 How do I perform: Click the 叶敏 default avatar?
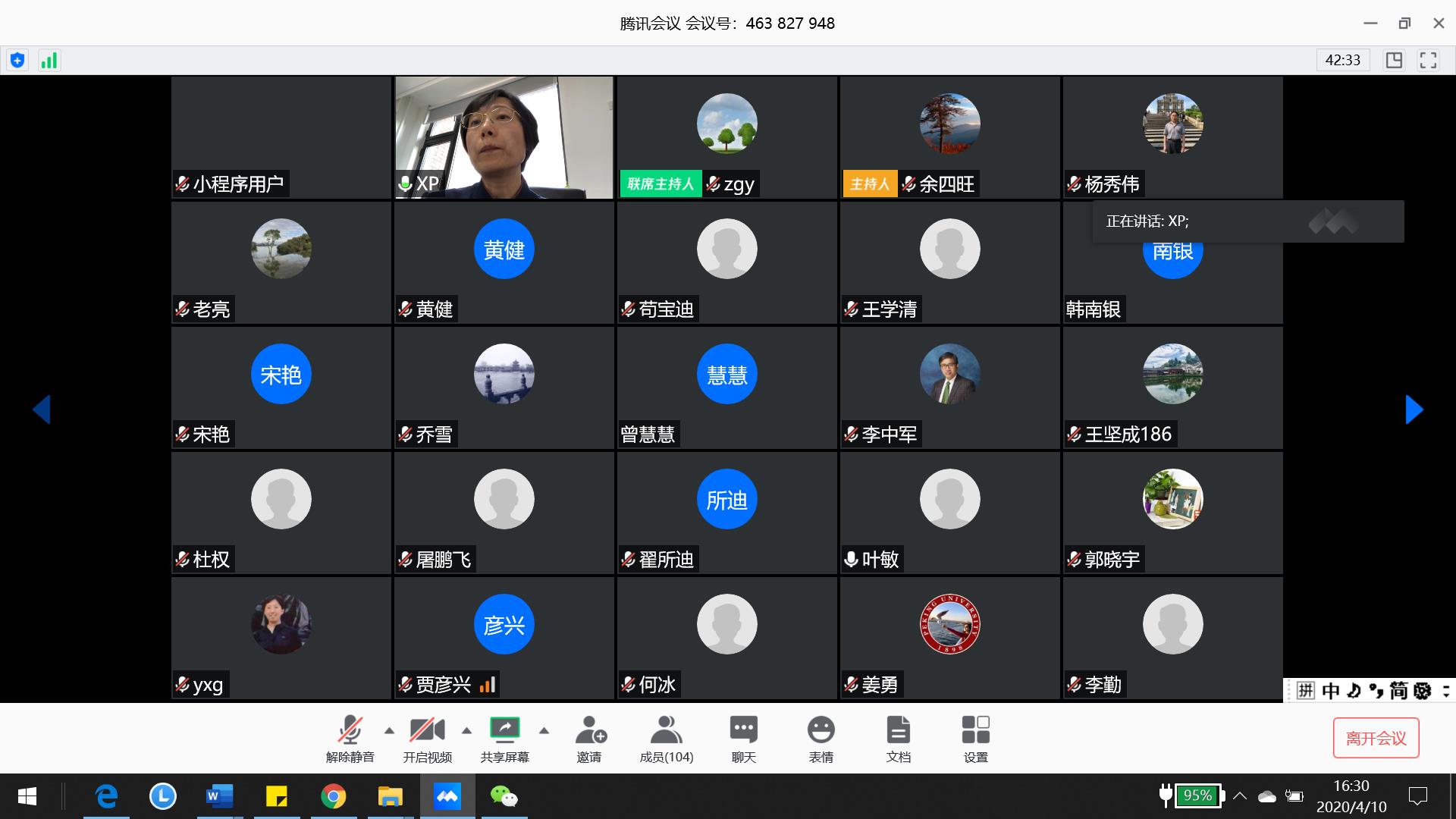point(949,499)
